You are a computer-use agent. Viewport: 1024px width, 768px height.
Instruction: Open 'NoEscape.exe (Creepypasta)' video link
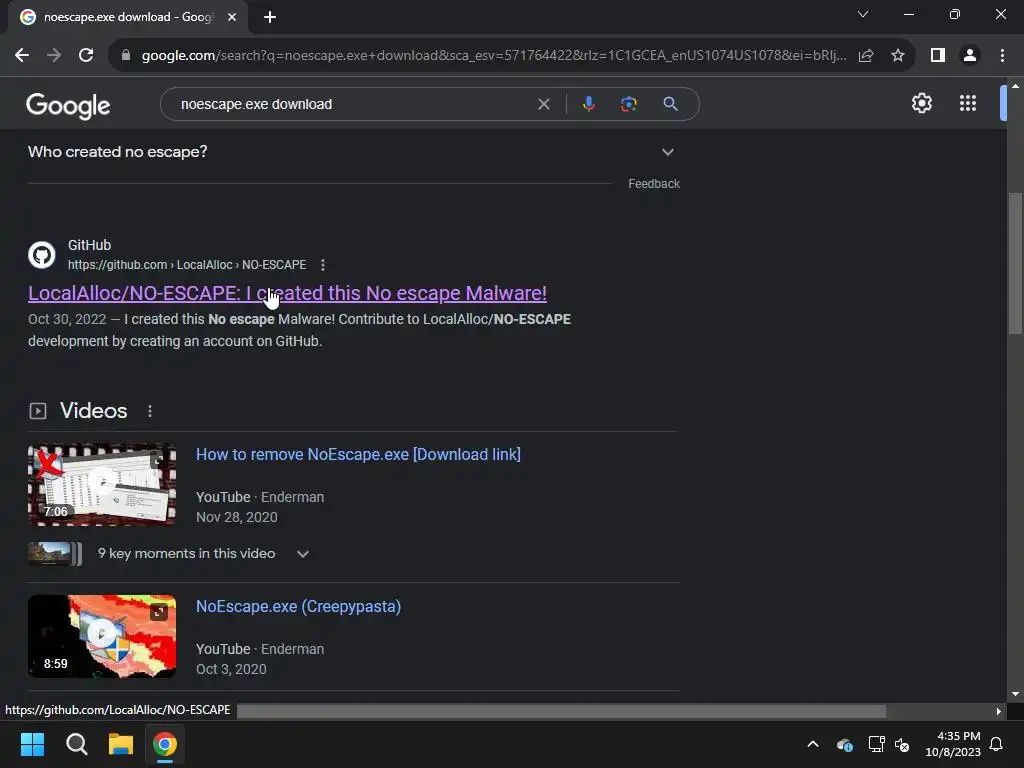(298, 607)
